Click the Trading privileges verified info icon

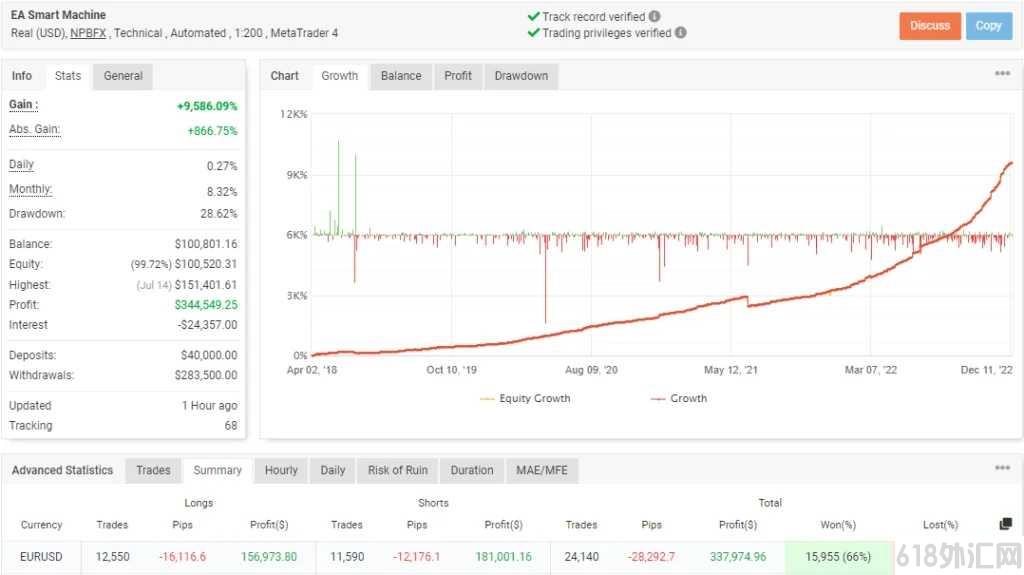click(680, 33)
